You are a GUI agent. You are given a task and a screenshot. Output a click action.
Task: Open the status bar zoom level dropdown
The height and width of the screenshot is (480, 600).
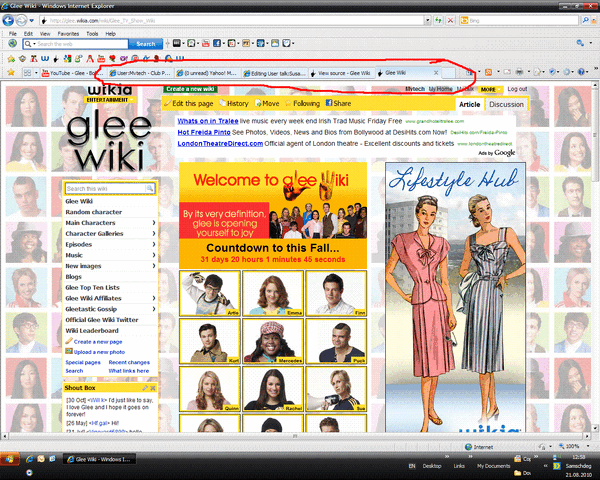coord(588,446)
